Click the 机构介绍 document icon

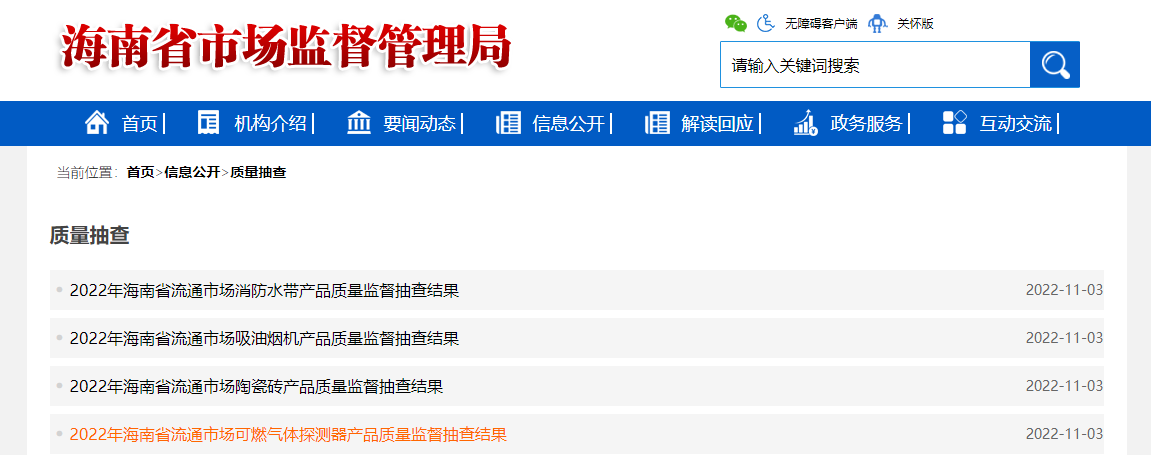pyautogui.click(x=209, y=123)
